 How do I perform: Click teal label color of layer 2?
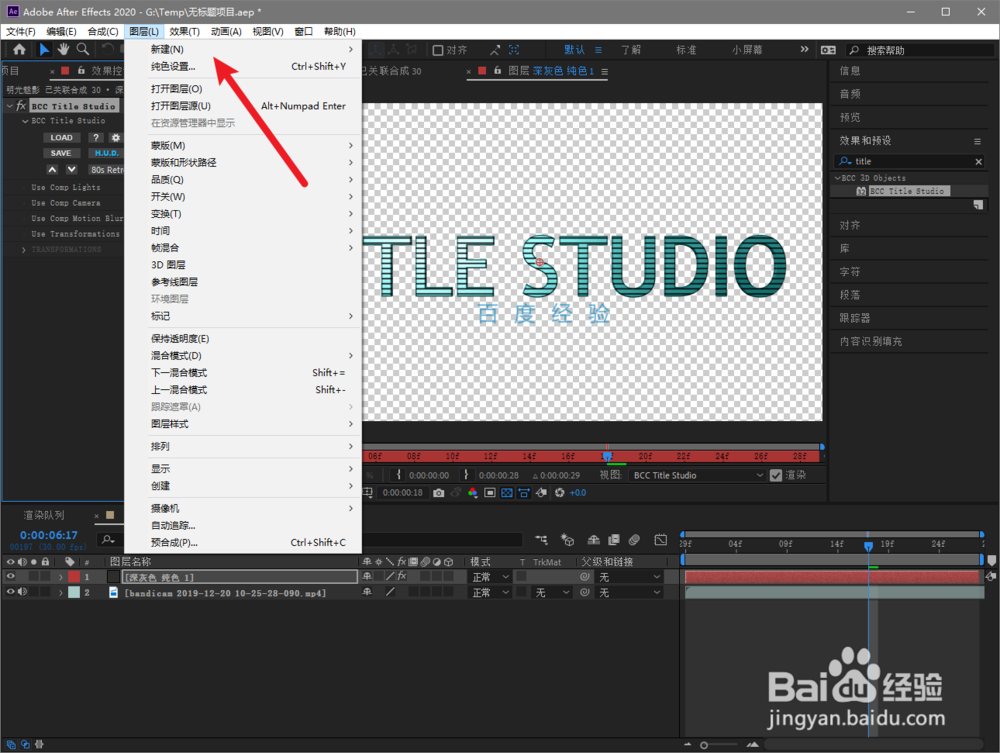[x=74, y=592]
